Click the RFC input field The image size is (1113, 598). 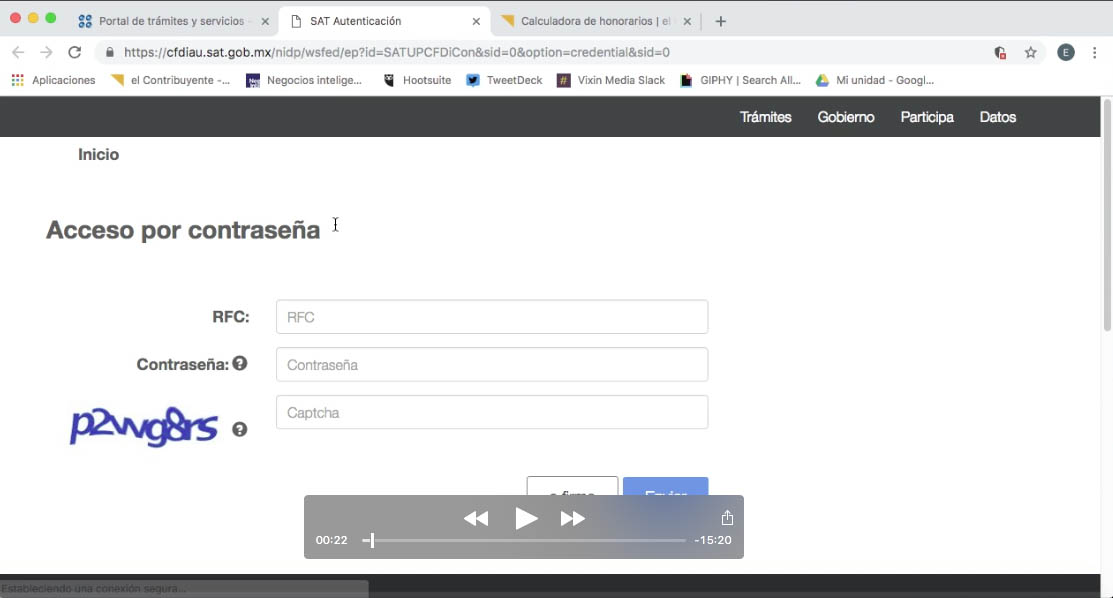(491, 317)
